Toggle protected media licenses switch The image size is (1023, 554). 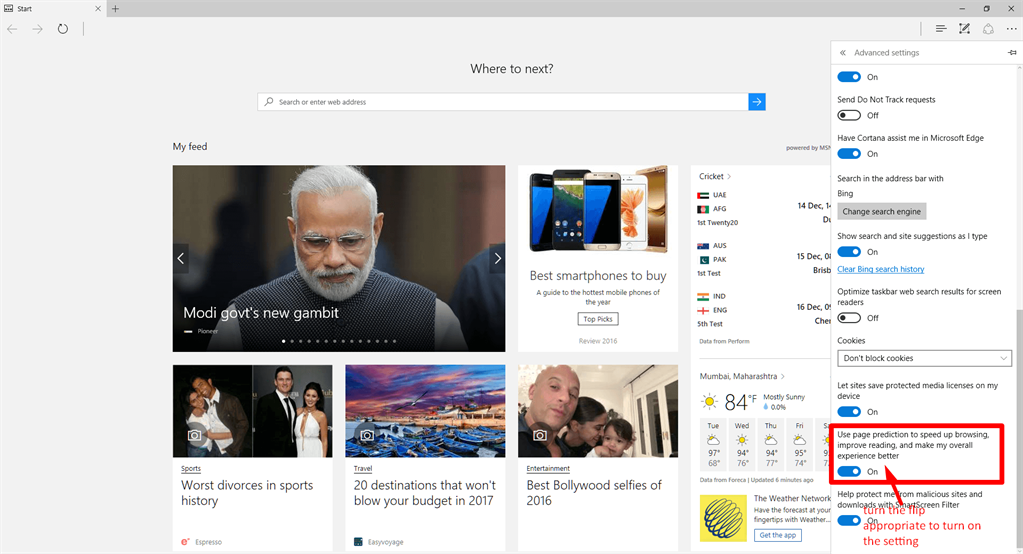click(849, 412)
